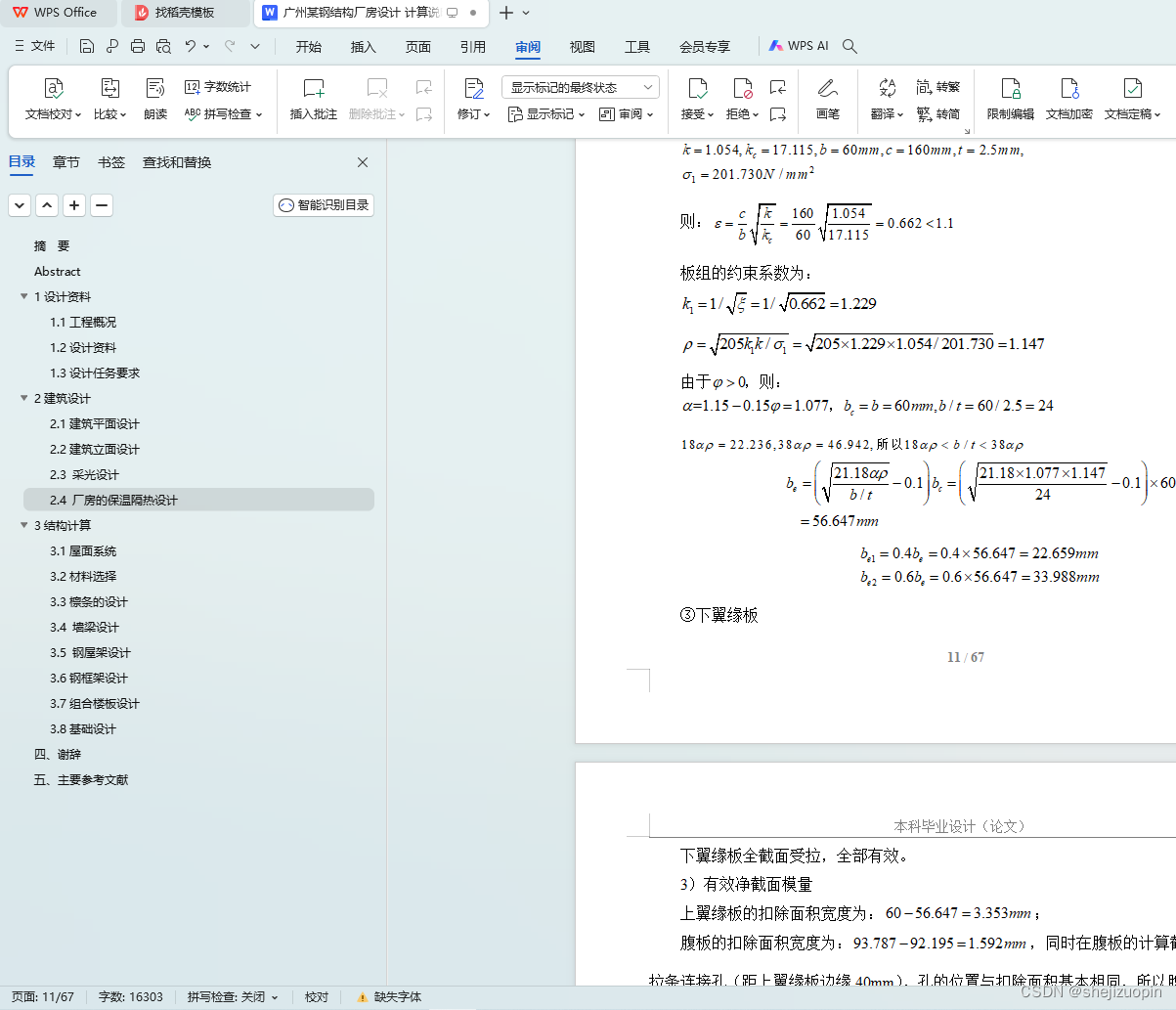The height and width of the screenshot is (1010, 1176).
Task: Click the page count '页面: 11/67' in status bar
Action: click(43, 996)
